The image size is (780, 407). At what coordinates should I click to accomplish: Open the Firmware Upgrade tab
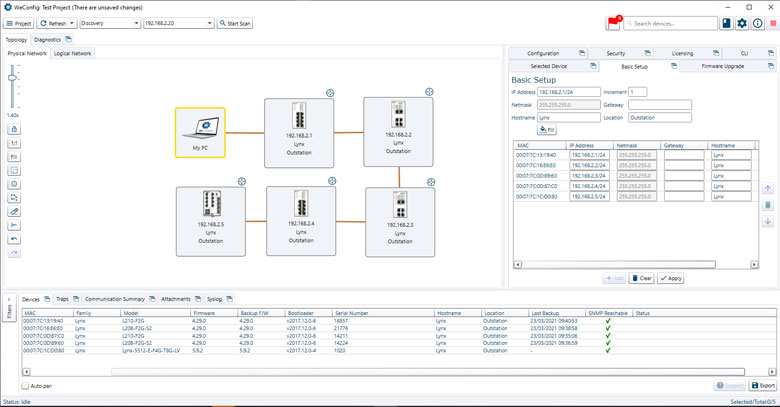[x=723, y=66]
